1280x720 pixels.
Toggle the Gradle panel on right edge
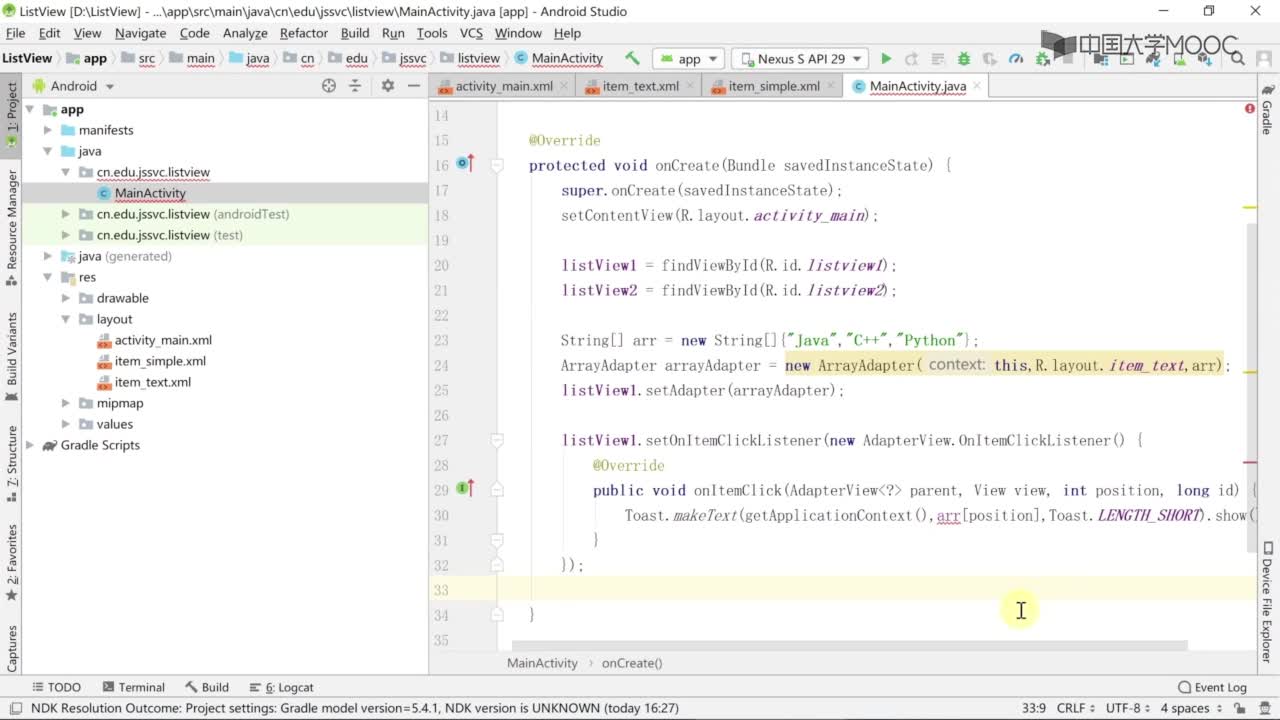tap(1267, 109)
